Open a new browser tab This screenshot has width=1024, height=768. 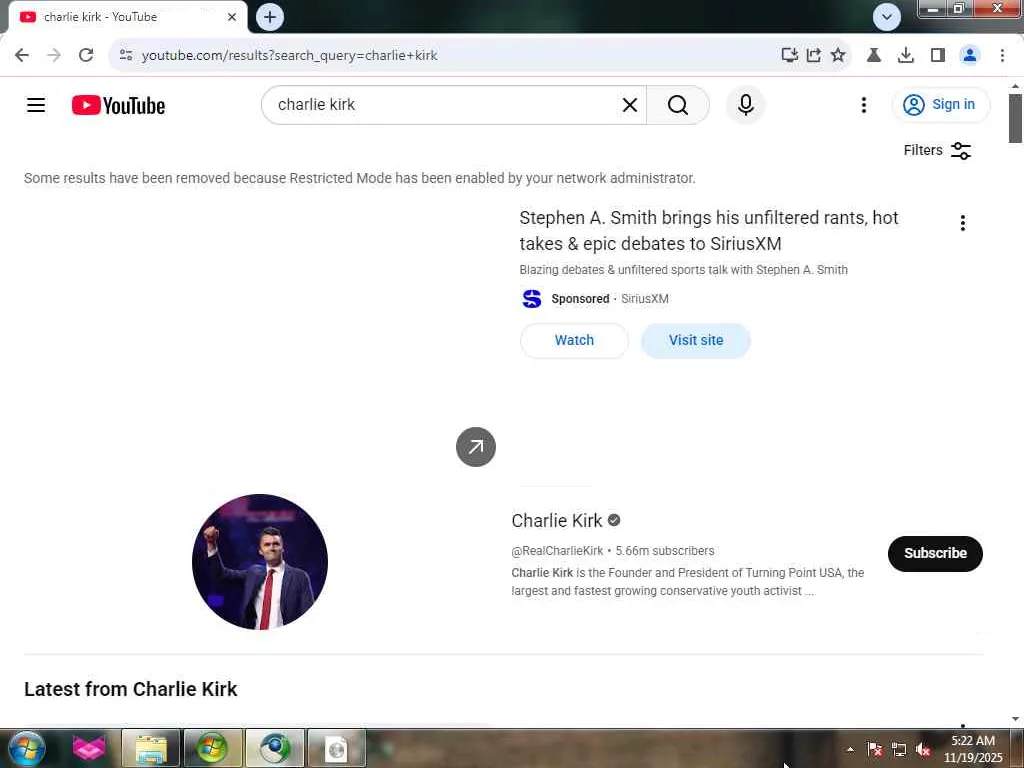tap(270, 17)
